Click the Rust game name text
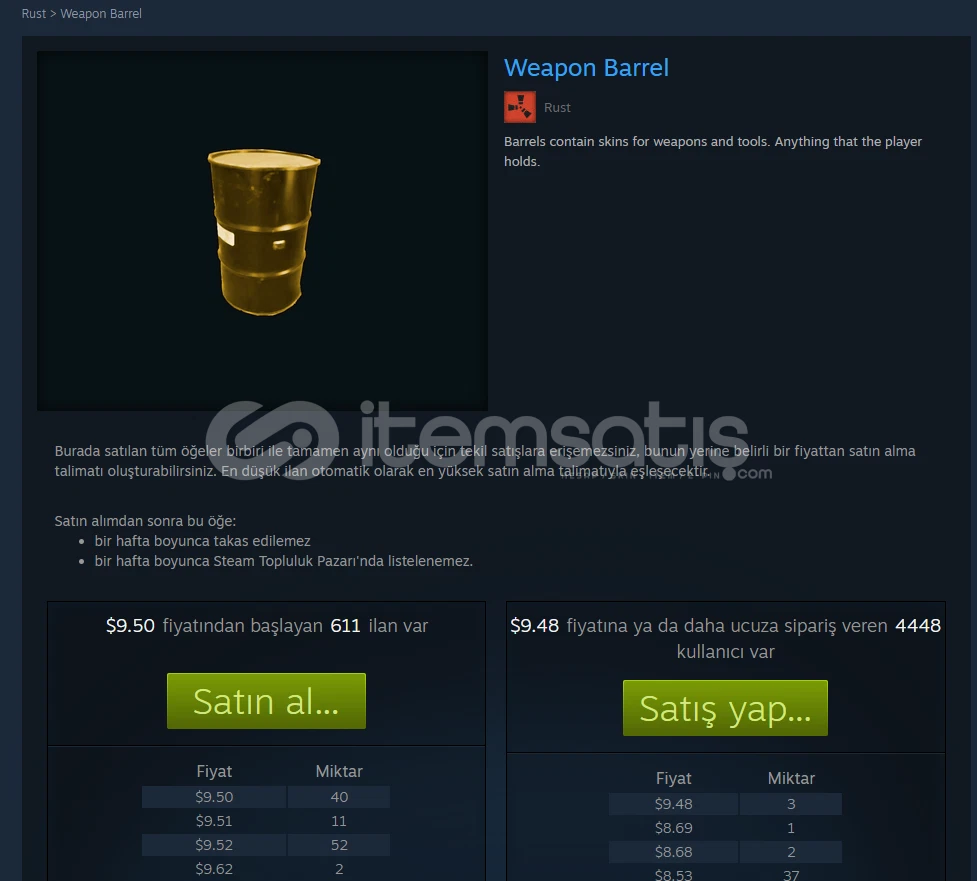 point(557,108)
